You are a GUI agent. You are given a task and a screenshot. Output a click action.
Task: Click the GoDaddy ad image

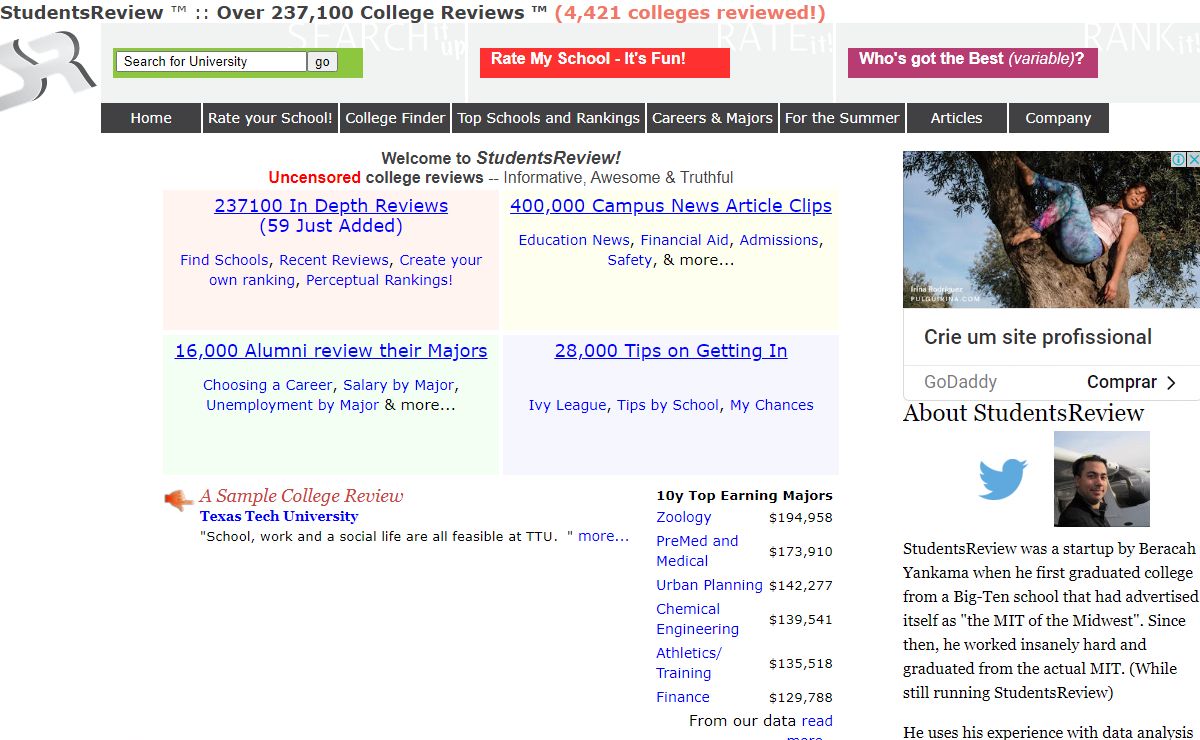point(1051,229)
